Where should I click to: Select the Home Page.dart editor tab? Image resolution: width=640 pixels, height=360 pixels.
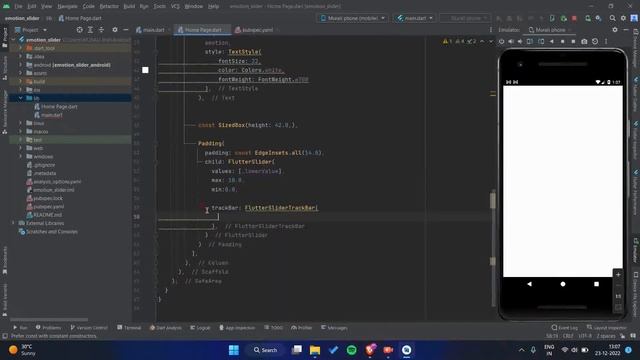point(202,30)
